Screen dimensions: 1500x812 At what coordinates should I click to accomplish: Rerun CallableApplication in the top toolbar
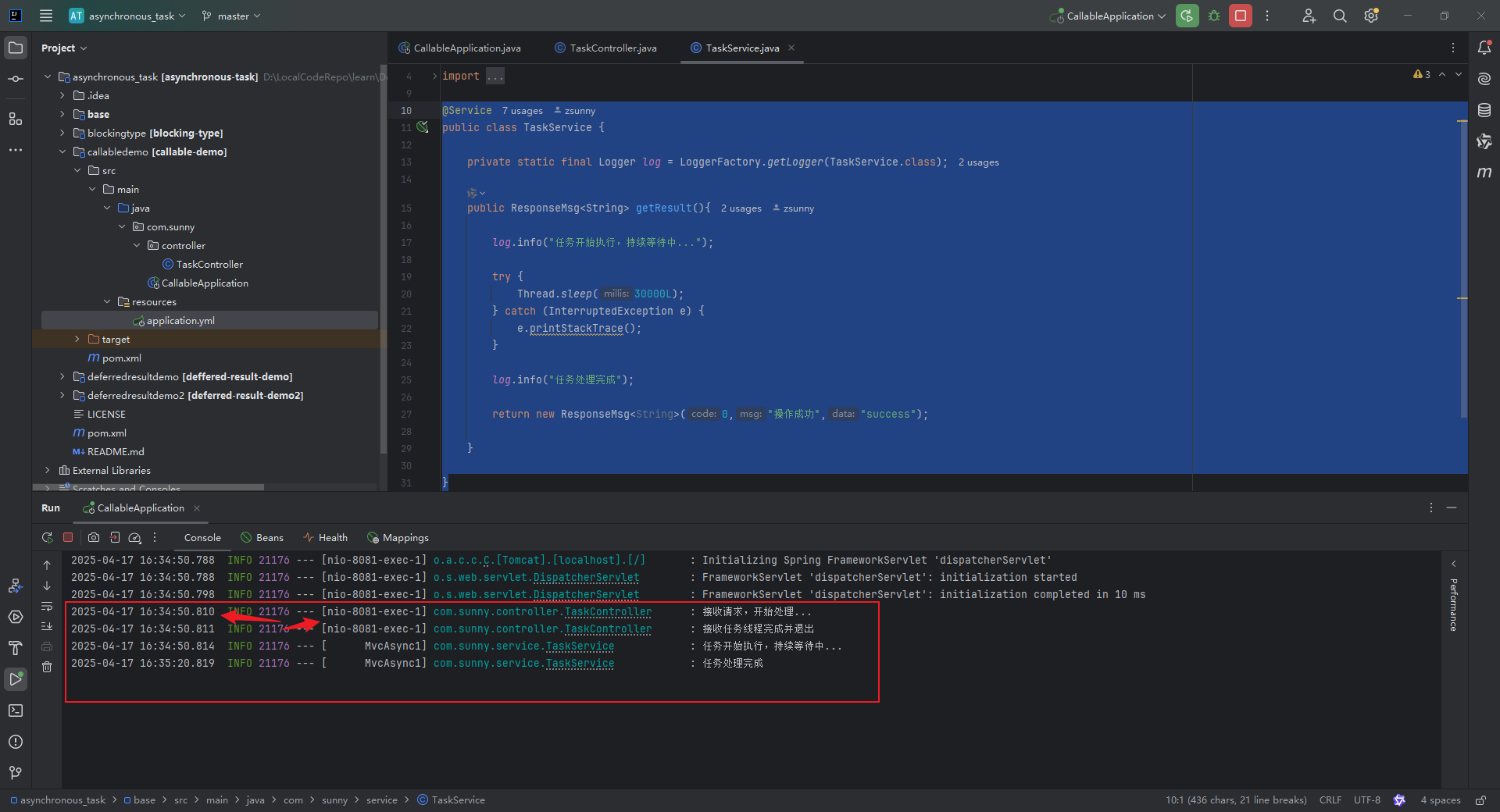(x=1187, y=16)
